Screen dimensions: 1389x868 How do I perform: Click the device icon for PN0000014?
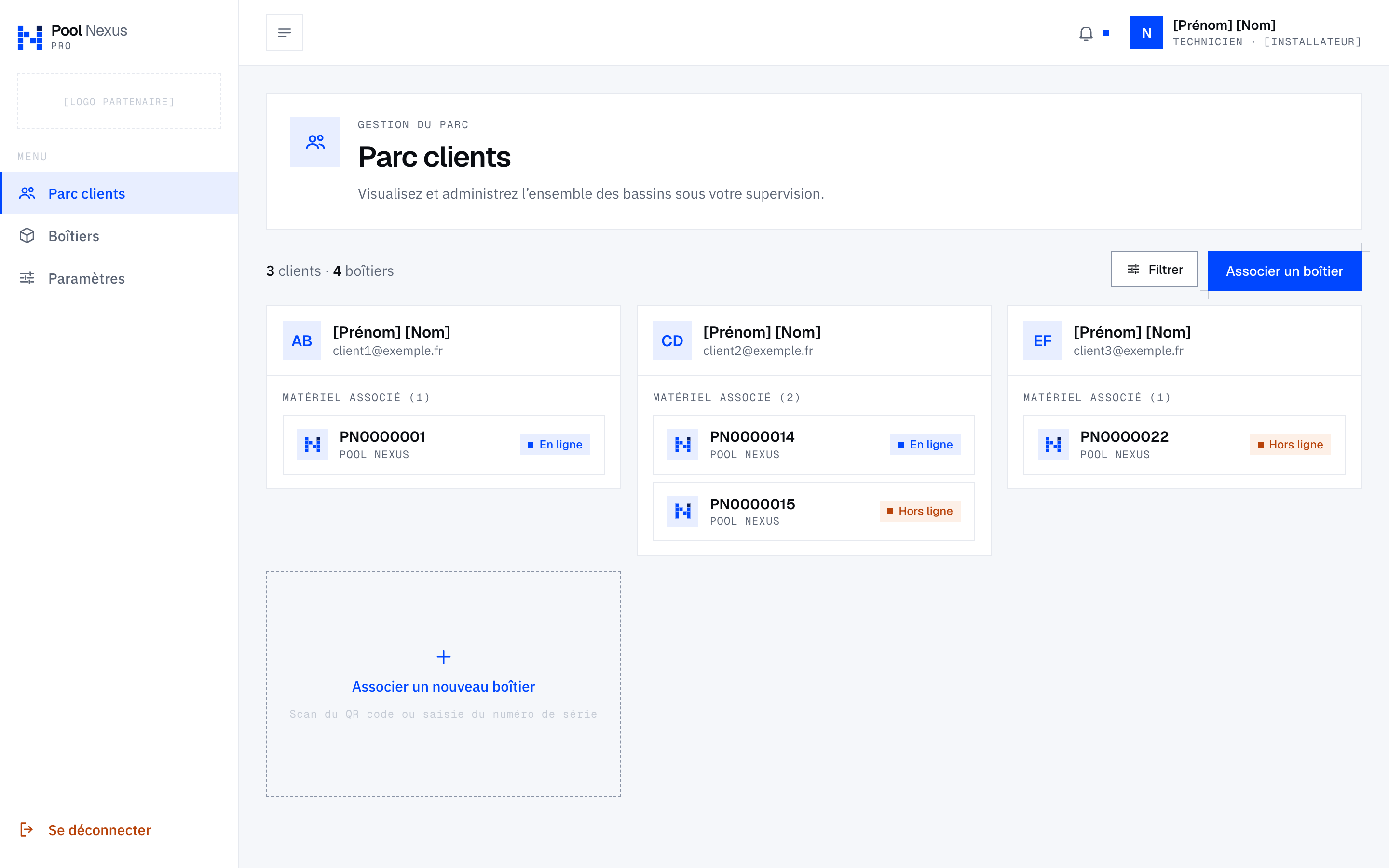coord(683,444)
